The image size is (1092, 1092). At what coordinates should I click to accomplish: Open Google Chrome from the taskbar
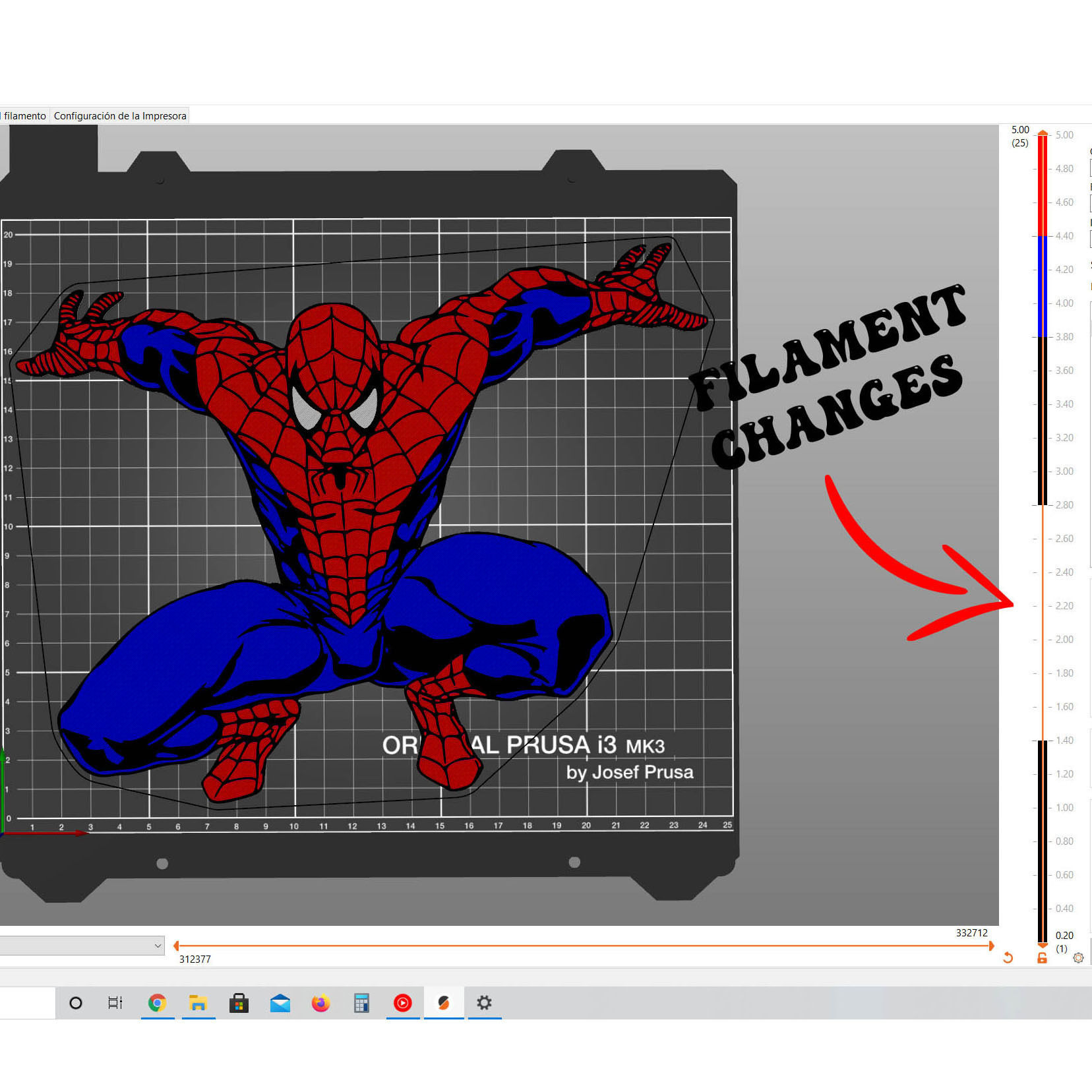point(157,1003)
